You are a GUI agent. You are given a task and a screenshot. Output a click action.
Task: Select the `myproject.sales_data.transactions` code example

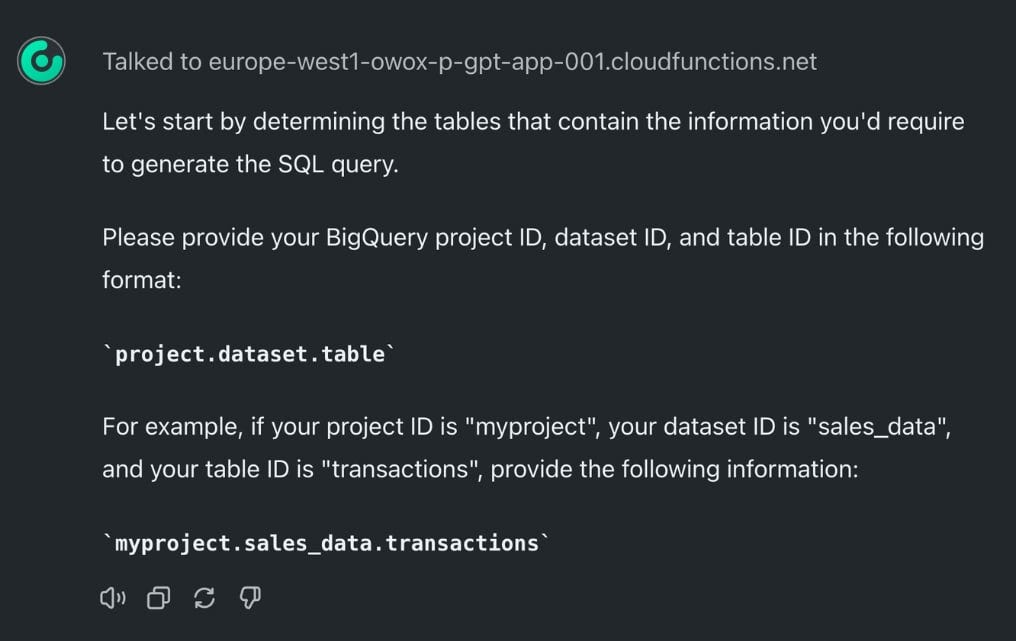tap(326, 543)
